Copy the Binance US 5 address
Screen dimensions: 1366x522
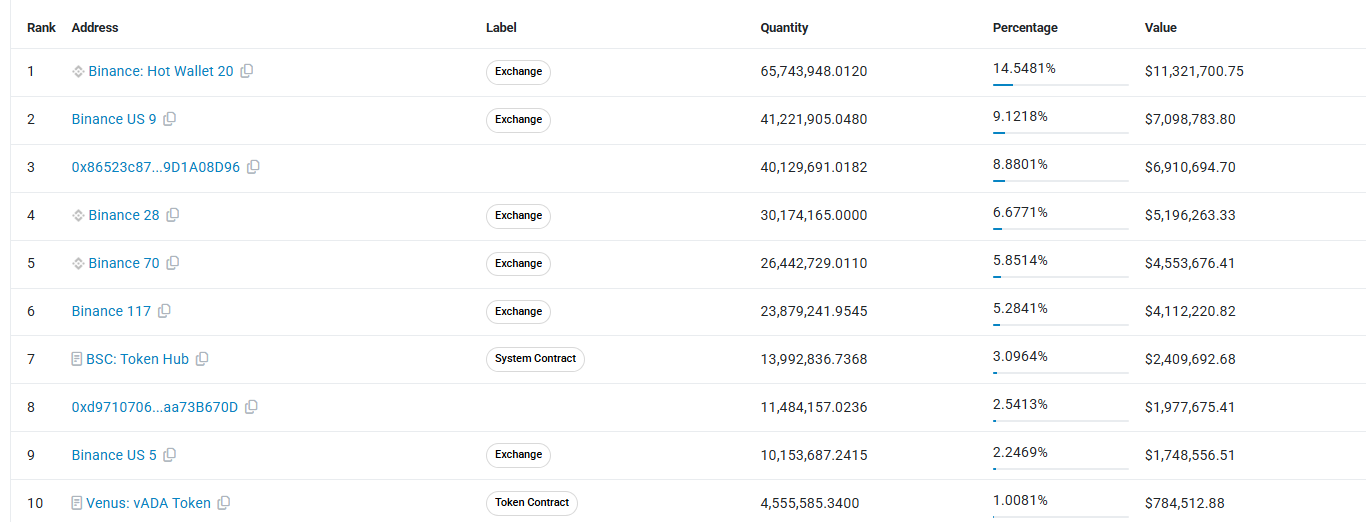tap(170, 455)
